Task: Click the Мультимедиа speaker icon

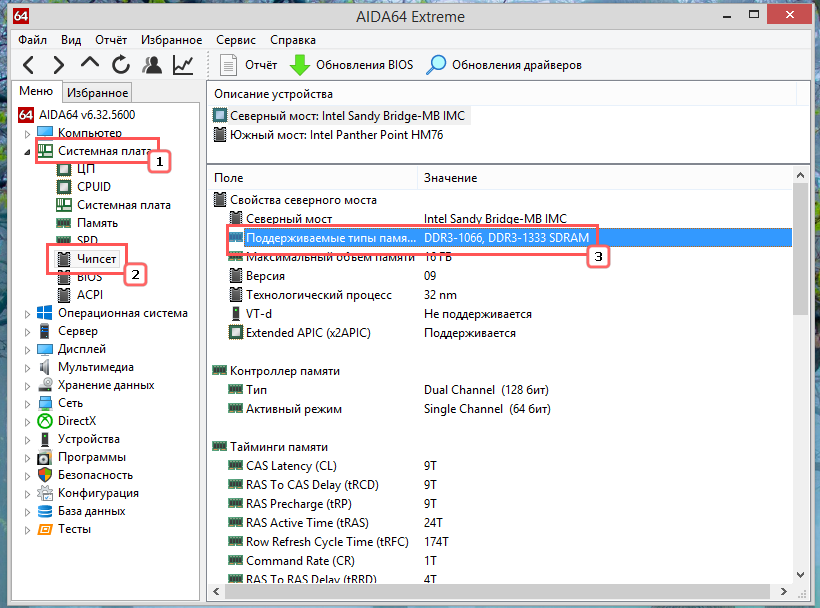Action: click(x=44, y=367)
